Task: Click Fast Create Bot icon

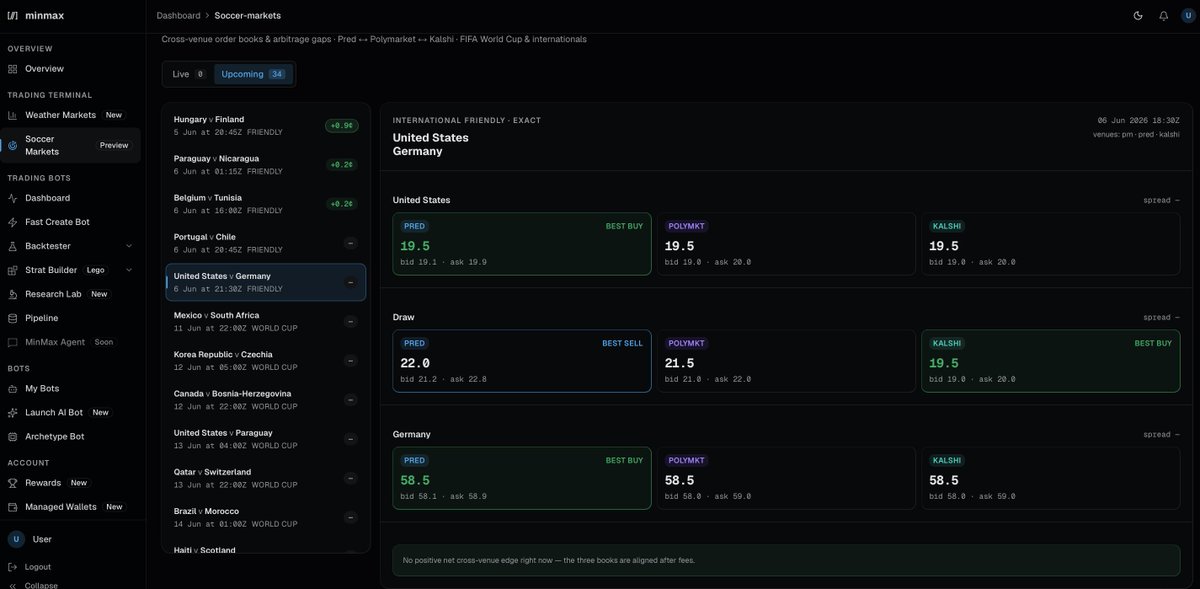Action: (13, 222)
